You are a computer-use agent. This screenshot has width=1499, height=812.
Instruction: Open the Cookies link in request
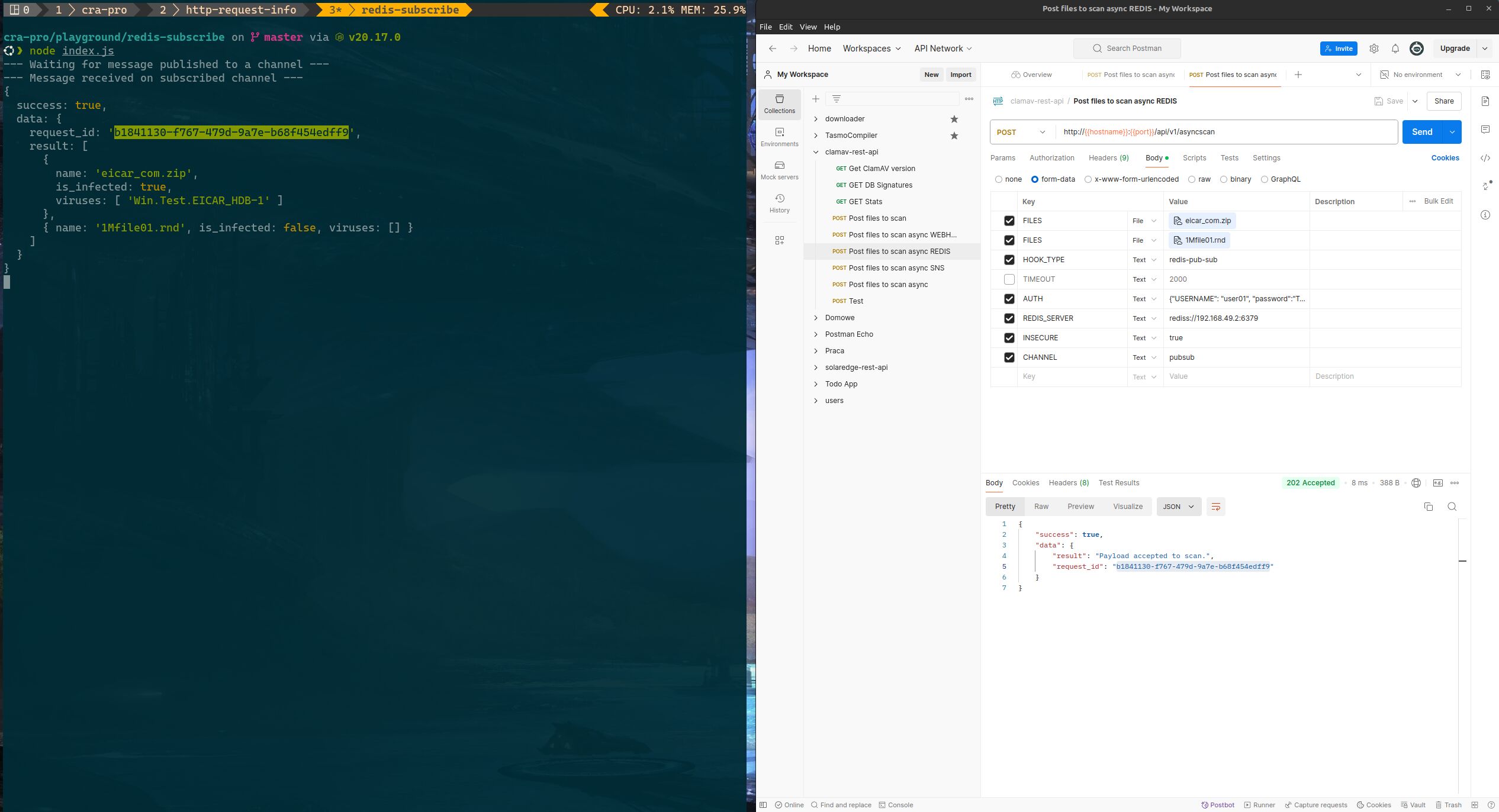pyautogui.click(x=1445, y=158)
